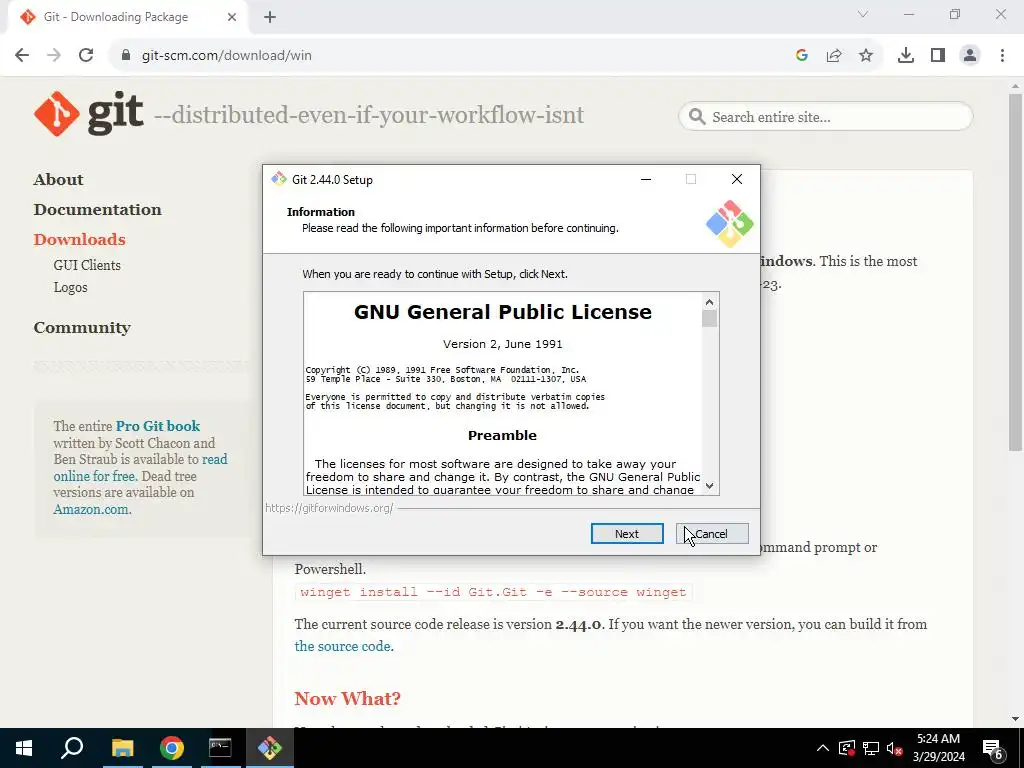The image size is (1024, 768).
Task: Open Chrome tab search chevron
Action: tap(863, 14)
